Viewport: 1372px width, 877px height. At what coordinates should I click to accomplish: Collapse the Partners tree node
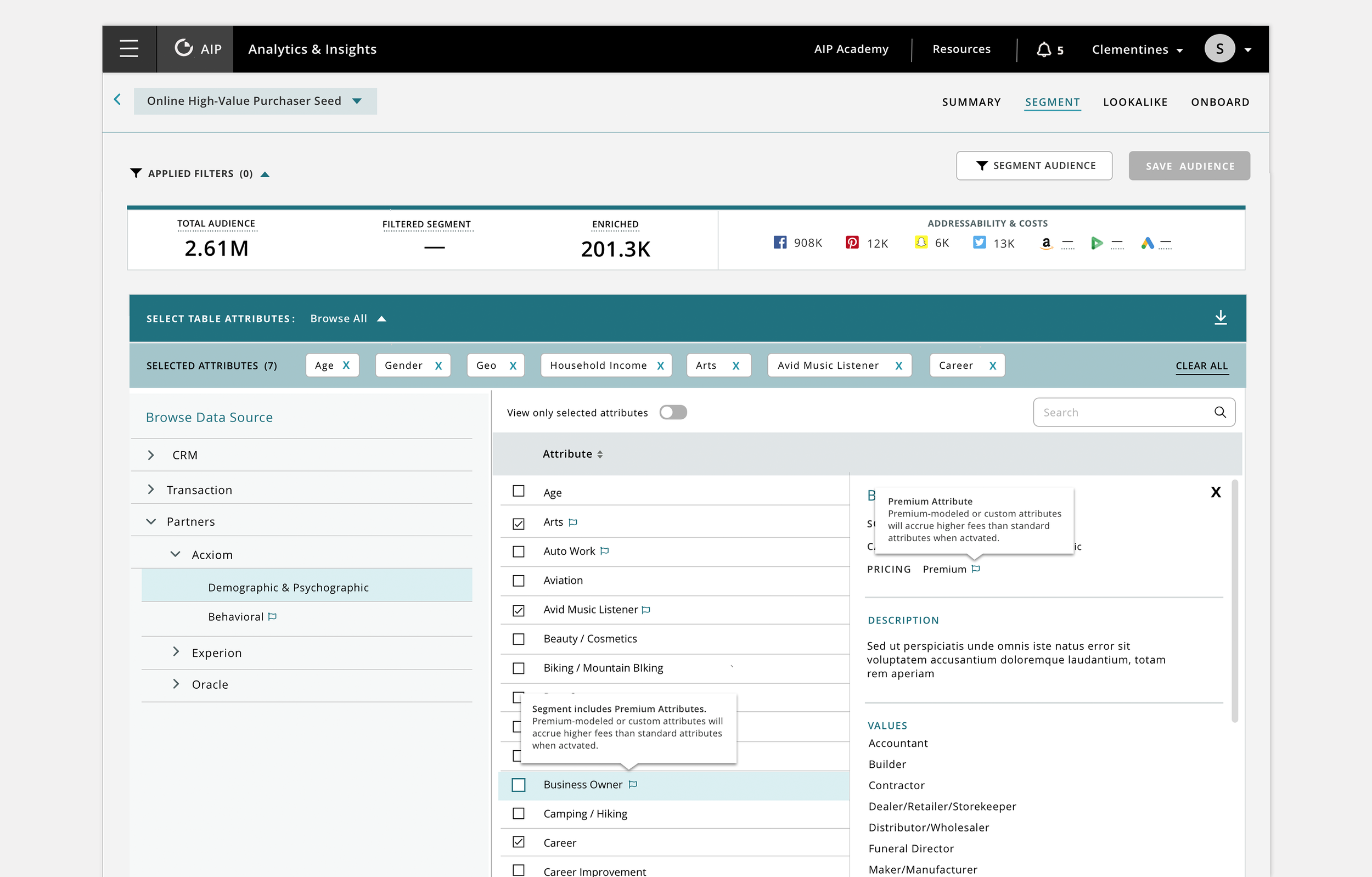pyautogui.click(x=151, y=521)
